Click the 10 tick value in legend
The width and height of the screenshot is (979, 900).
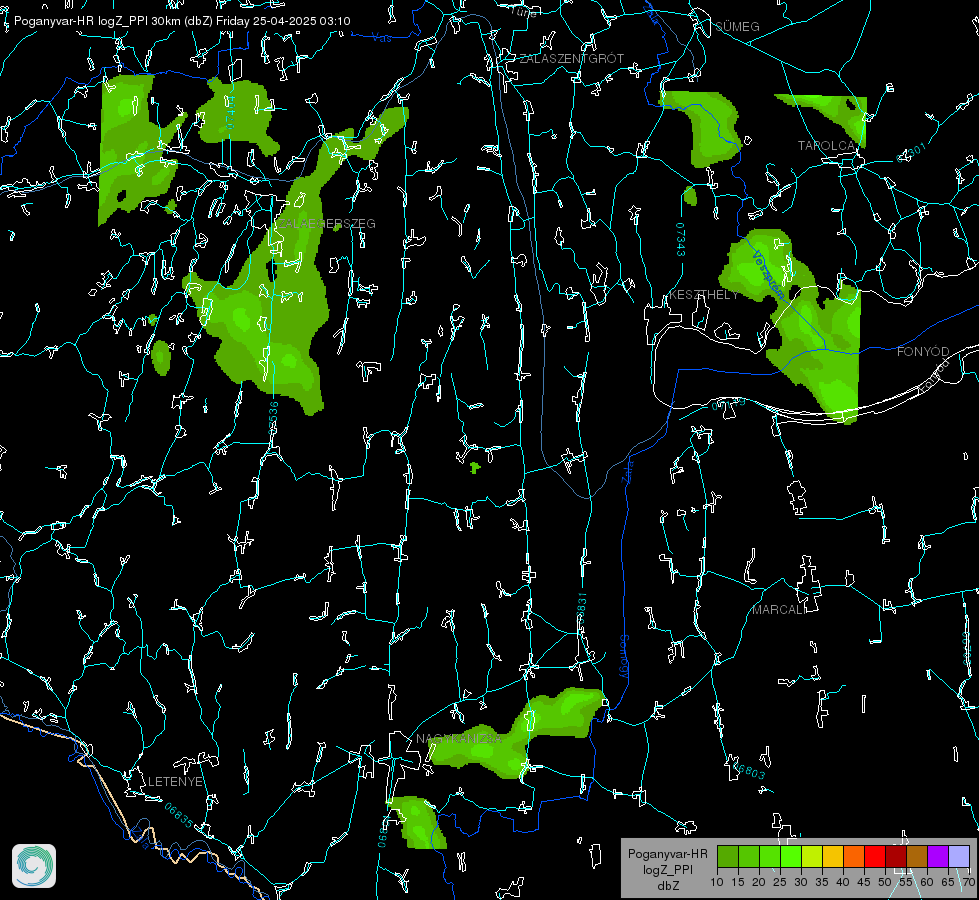point(717,882)
